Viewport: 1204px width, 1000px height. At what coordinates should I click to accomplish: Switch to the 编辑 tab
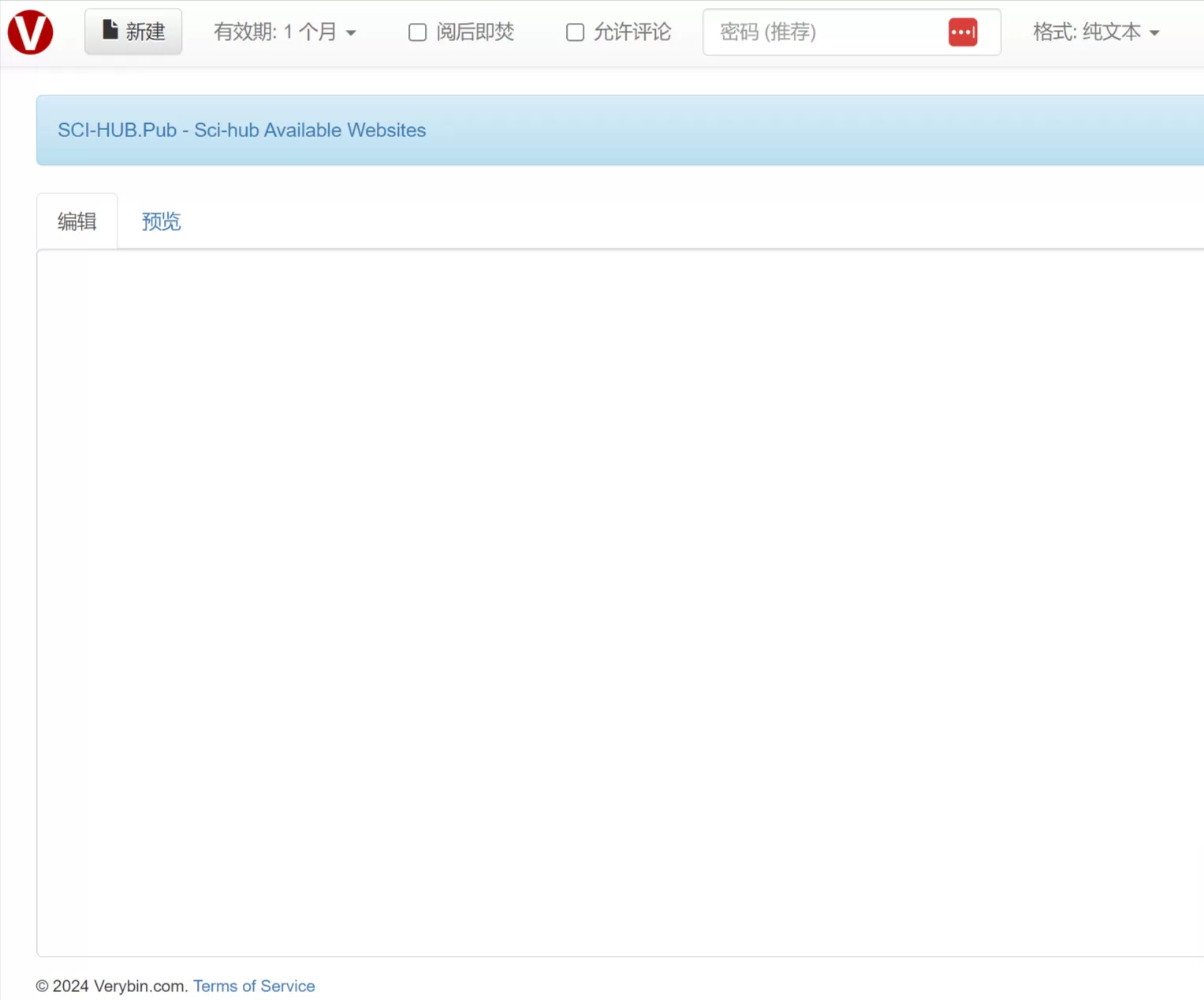click(77, 222)
